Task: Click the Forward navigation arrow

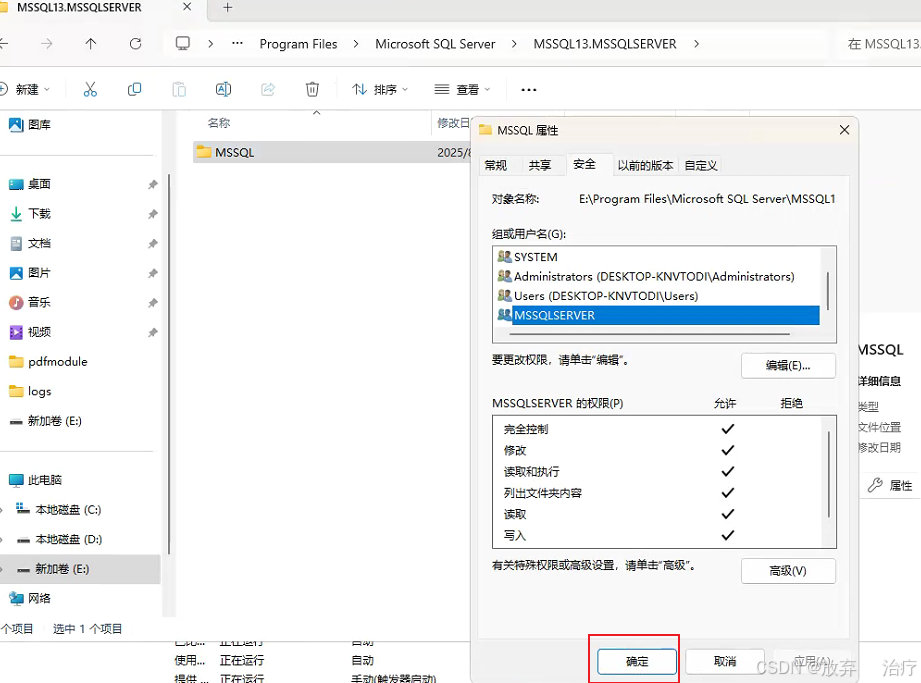Action: click(x=46, y=43)
